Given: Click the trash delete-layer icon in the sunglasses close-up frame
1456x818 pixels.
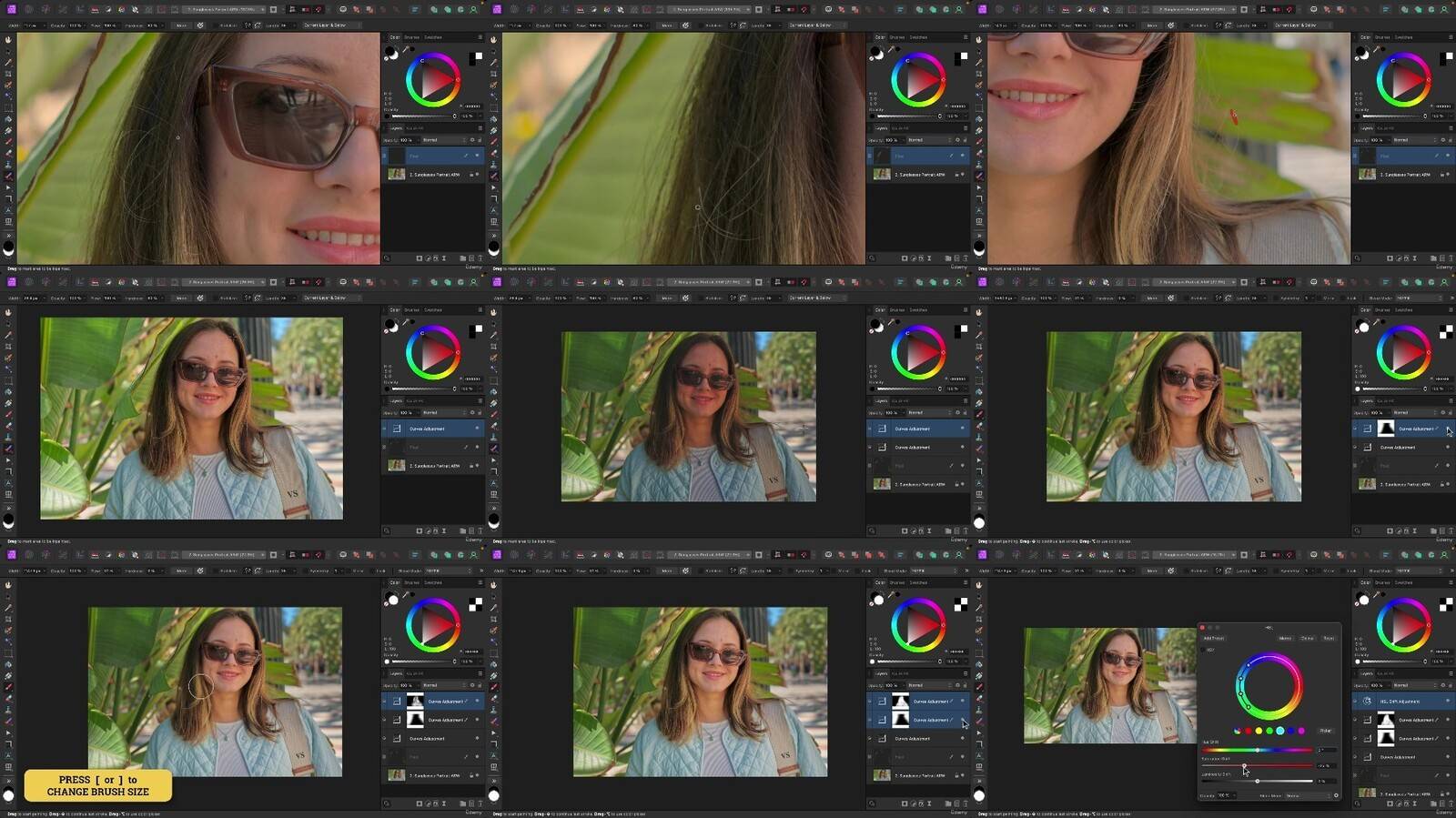Looking at the screenshot, I should tap(481, 258).
